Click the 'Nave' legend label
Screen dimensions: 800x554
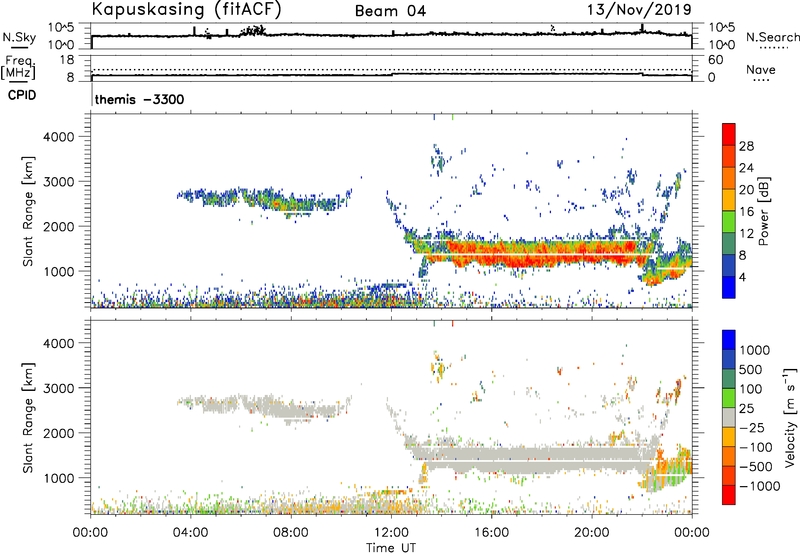click(x=761, y=69)
